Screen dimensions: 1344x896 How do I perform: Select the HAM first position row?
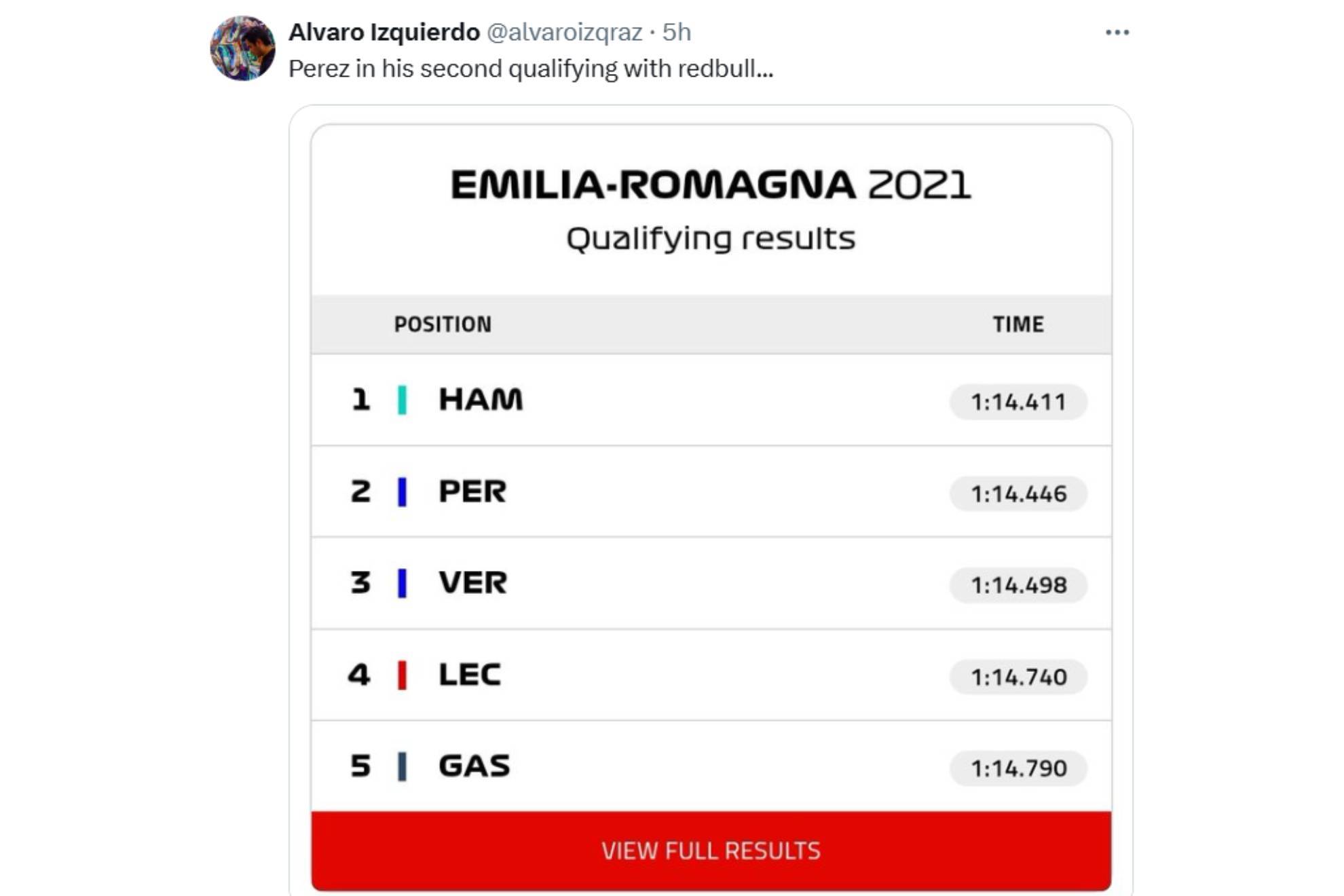(711, 400)
